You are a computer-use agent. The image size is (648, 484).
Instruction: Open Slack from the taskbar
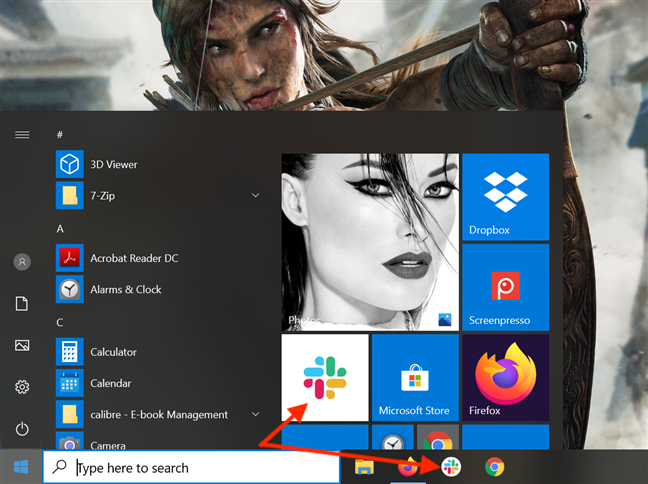tap(451, 467)
